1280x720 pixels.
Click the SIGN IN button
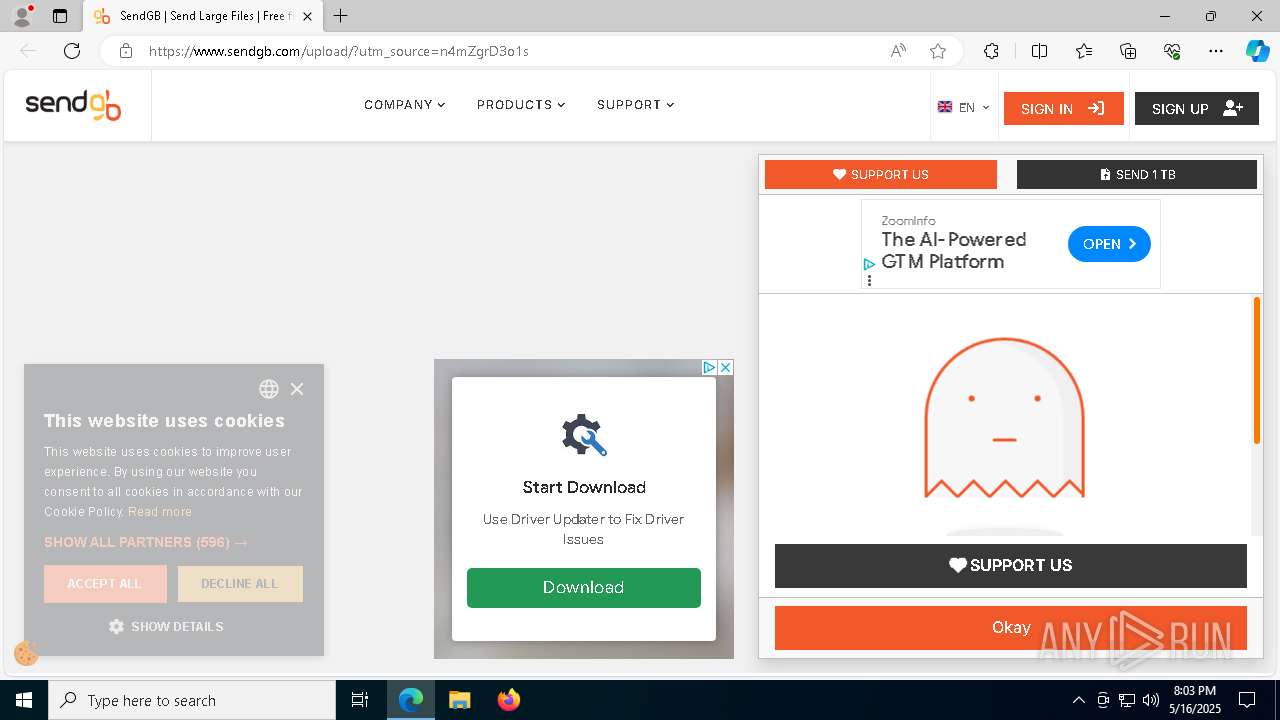(1063, 108)
